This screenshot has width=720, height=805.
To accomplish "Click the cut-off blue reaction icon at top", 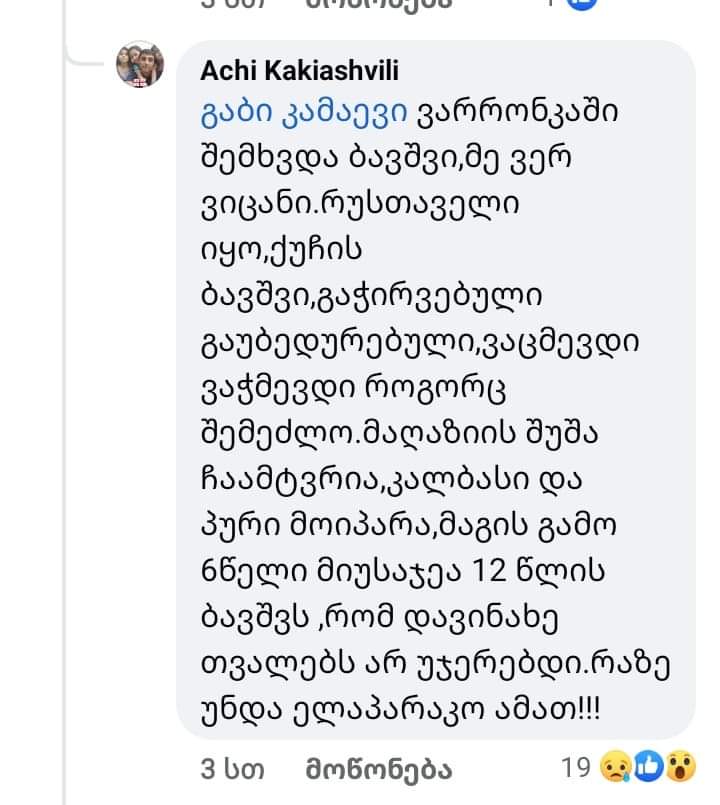I will (580, 4).
